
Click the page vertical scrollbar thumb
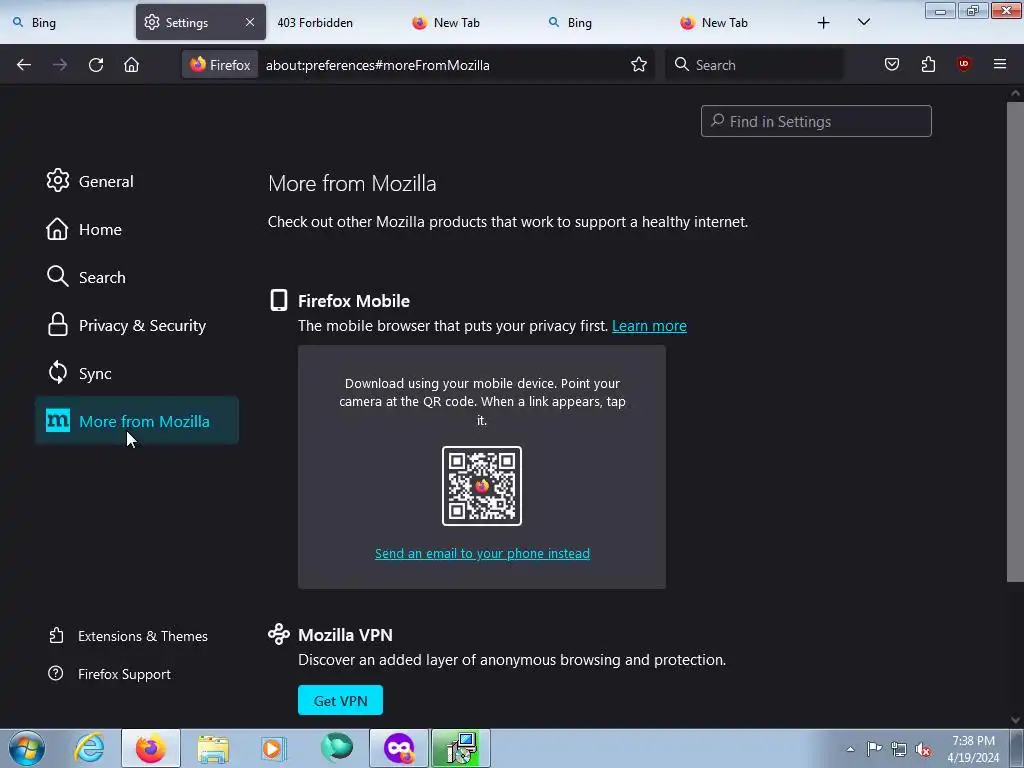click(1015, 342)
